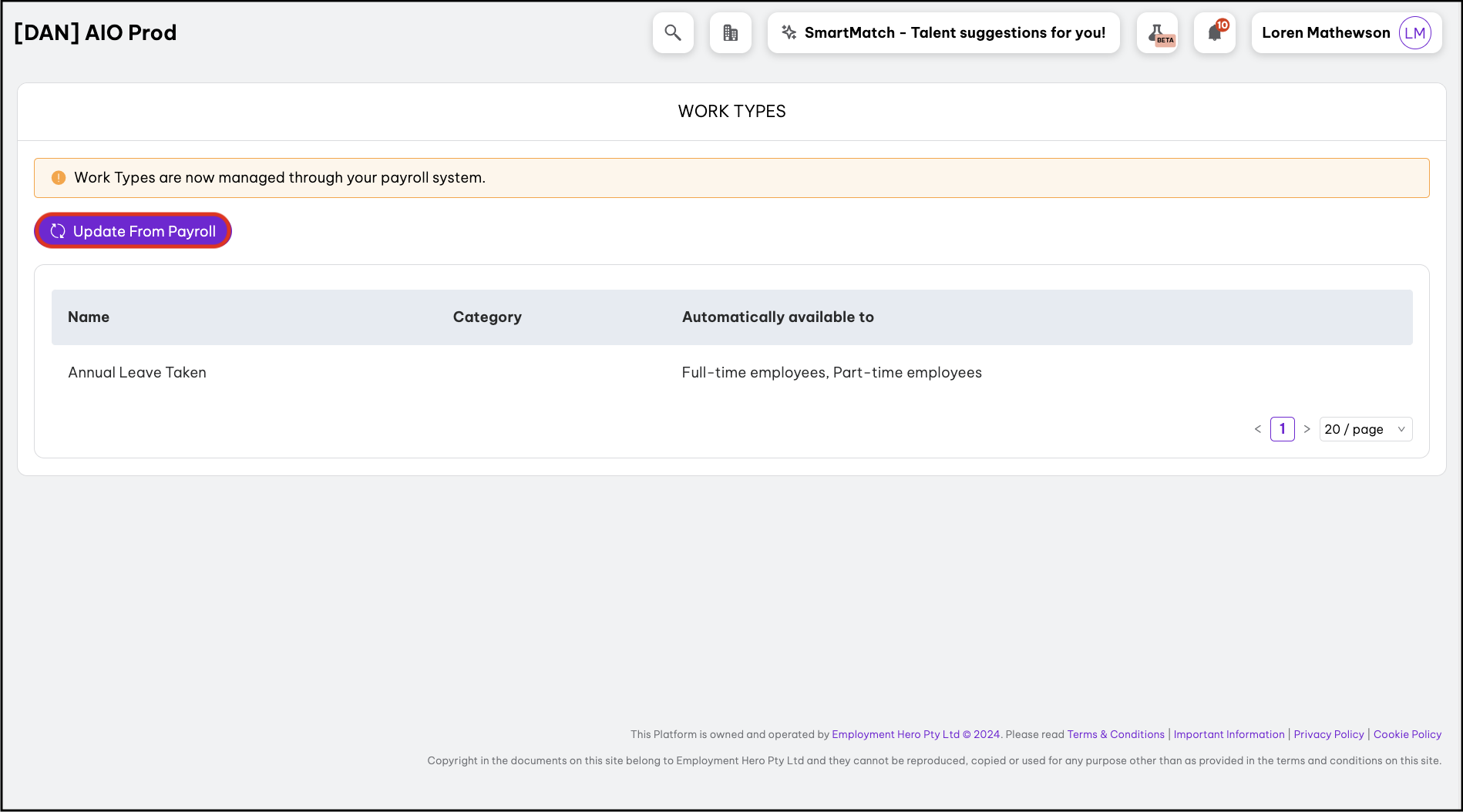Expand the 20 / page dropdown

1365,429
